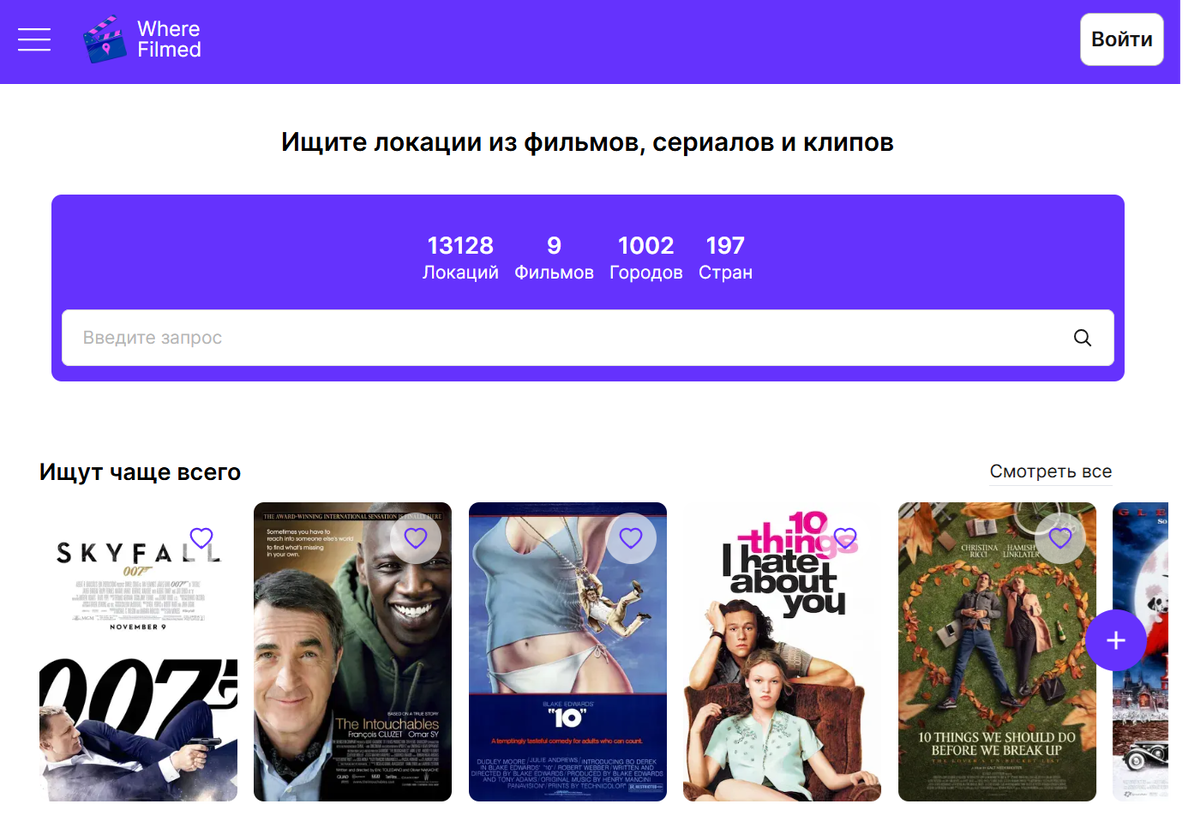Image resolution: width=1200 pixels, height=822 pixels.
Task: Open 10 Things We Should Do Before We Break Up
Action: point(997,651)
